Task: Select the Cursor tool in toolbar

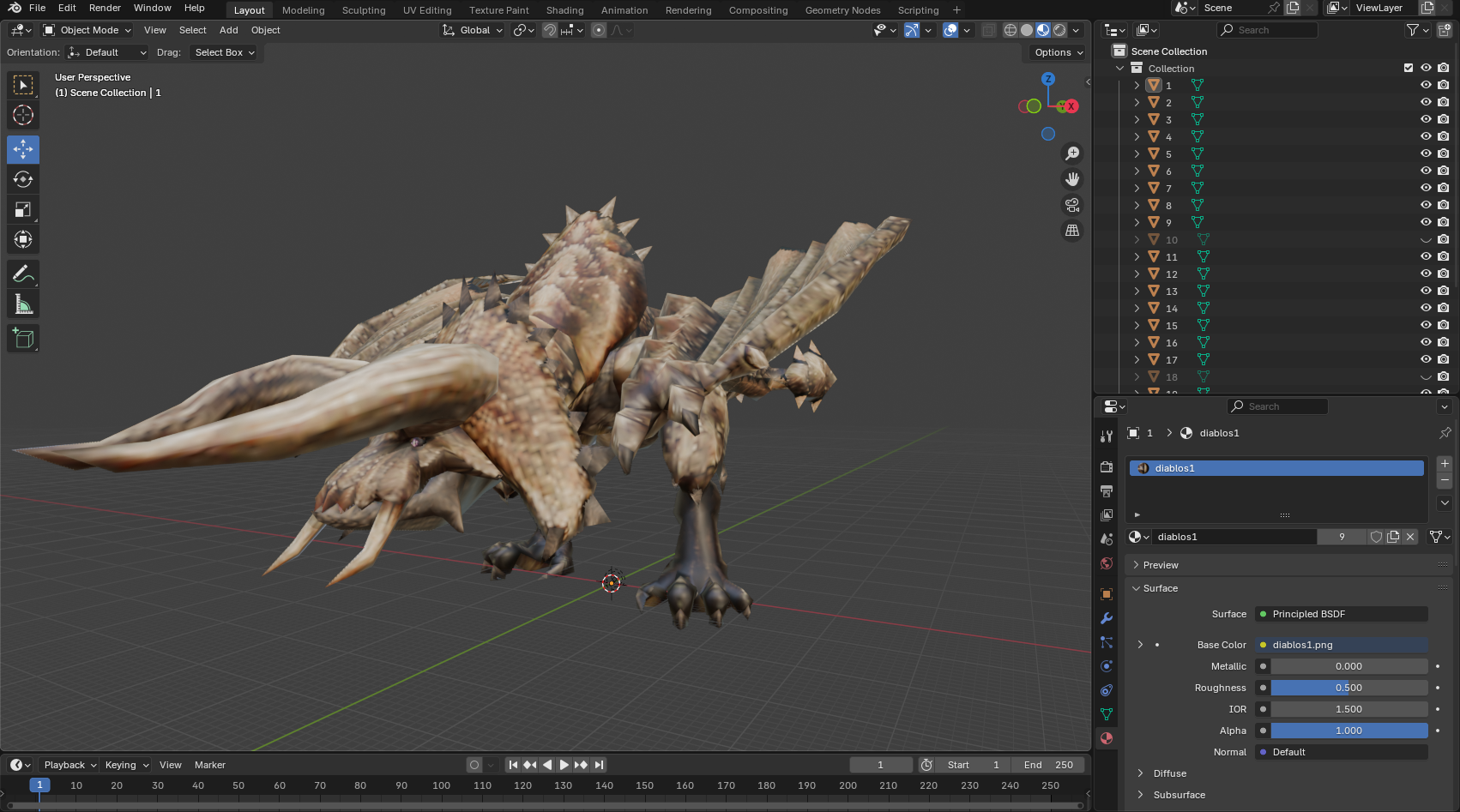Action: click(23, 115)
